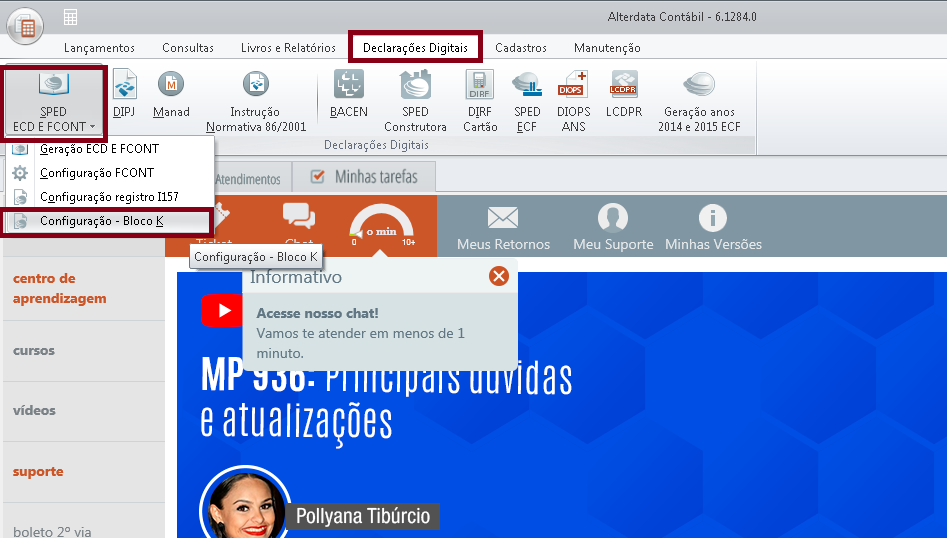Switch to the Cadastros ribbon tab
947x538 pixels.
point(521,48)
